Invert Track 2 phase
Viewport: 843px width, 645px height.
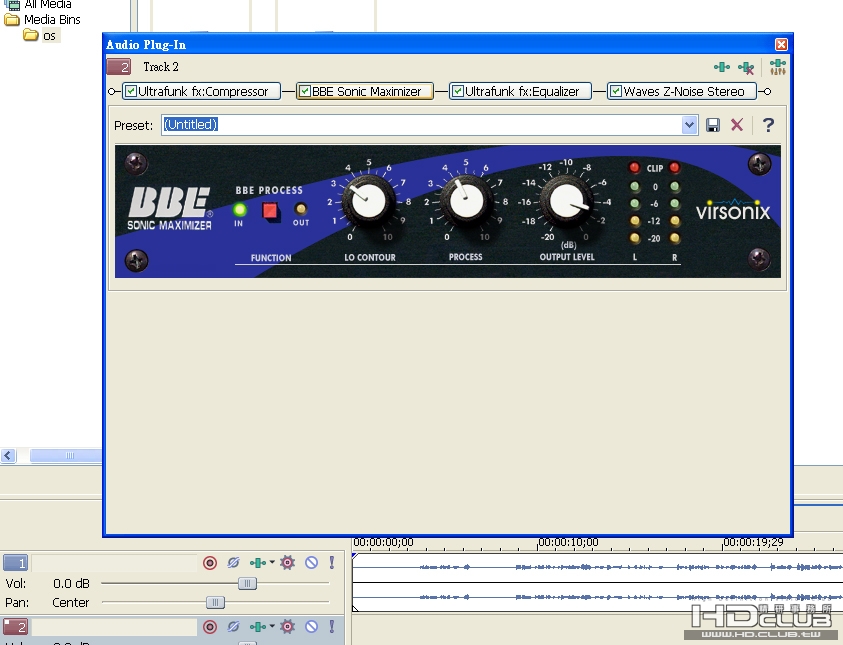[x=233, y=627]
